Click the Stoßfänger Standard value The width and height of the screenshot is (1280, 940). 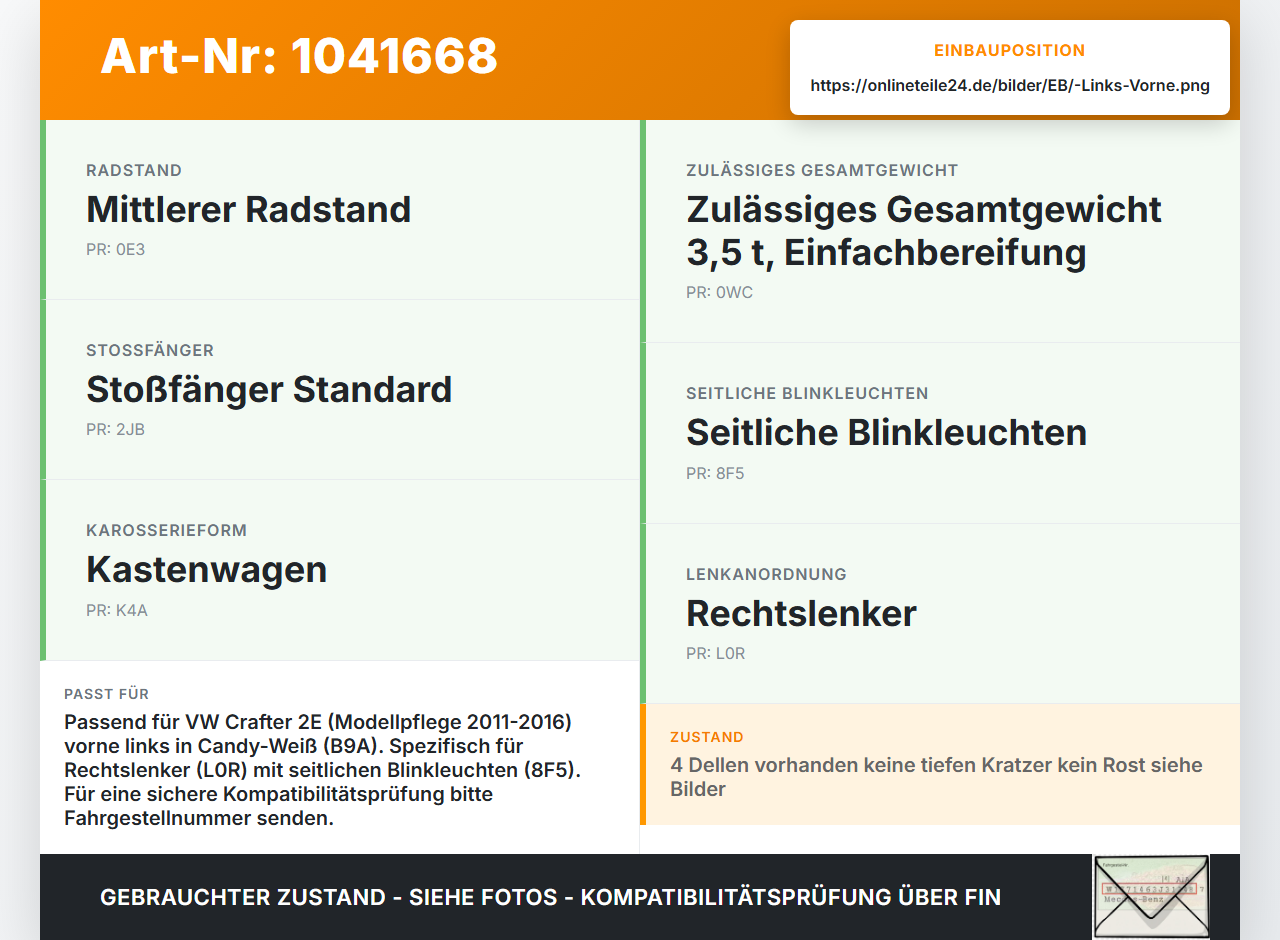click(x=269, y=389)
